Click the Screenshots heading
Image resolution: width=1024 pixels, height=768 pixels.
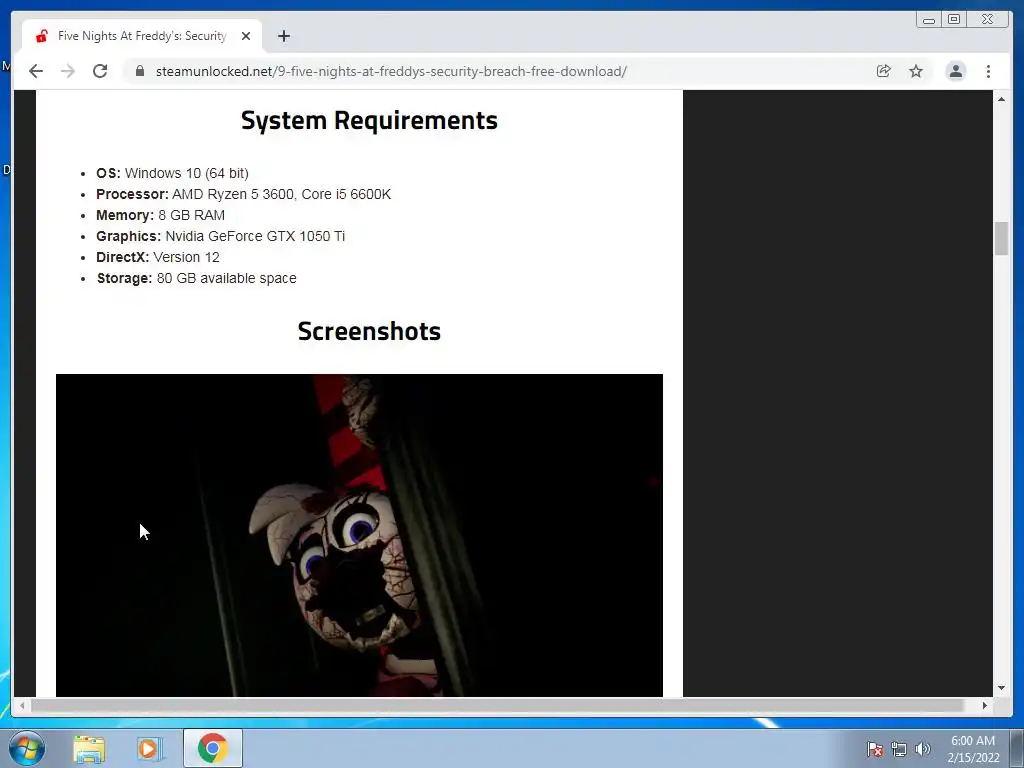point(369,331)
